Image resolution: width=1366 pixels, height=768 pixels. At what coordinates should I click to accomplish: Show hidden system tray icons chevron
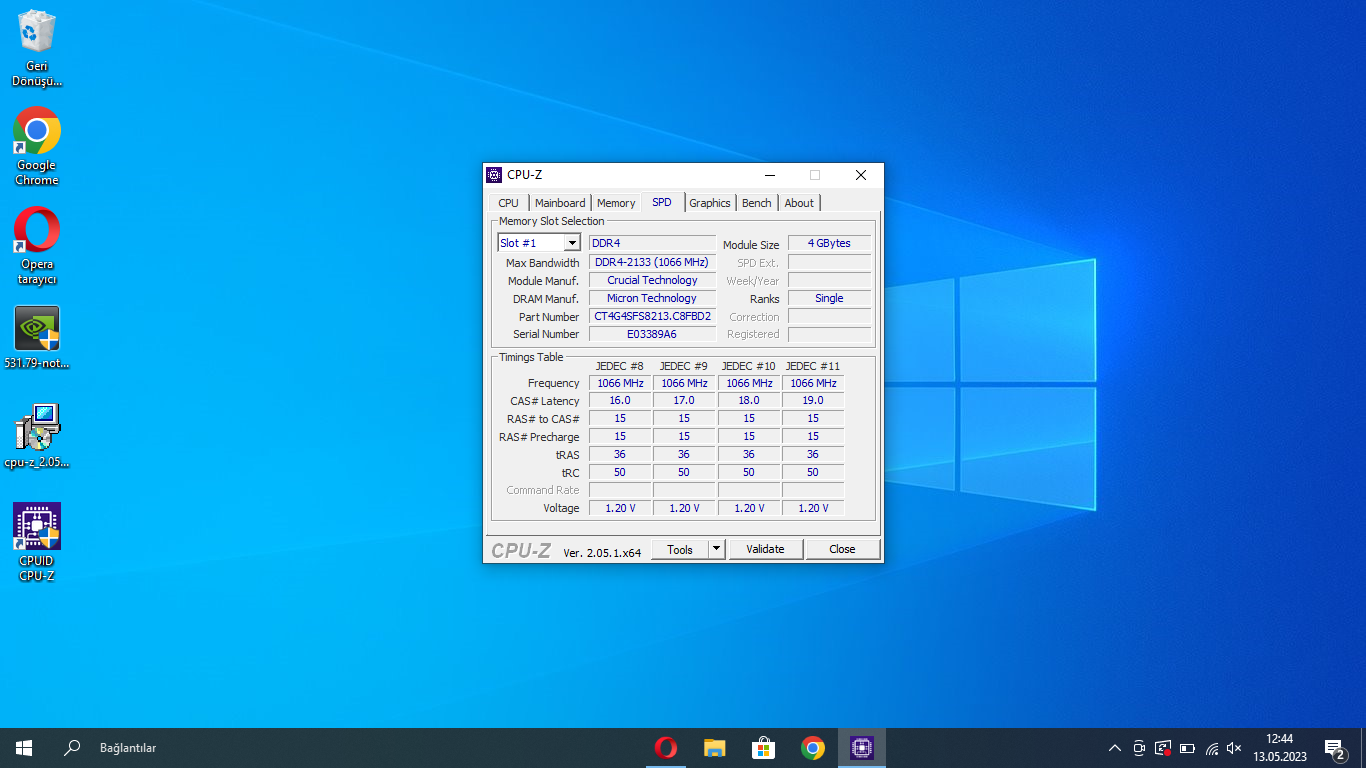[1114, 748]
